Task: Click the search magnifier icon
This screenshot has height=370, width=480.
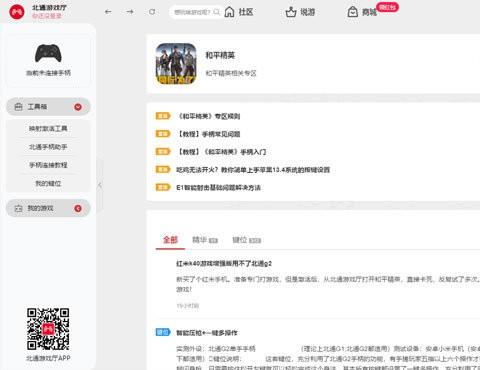Action: [x=217, y=12]
